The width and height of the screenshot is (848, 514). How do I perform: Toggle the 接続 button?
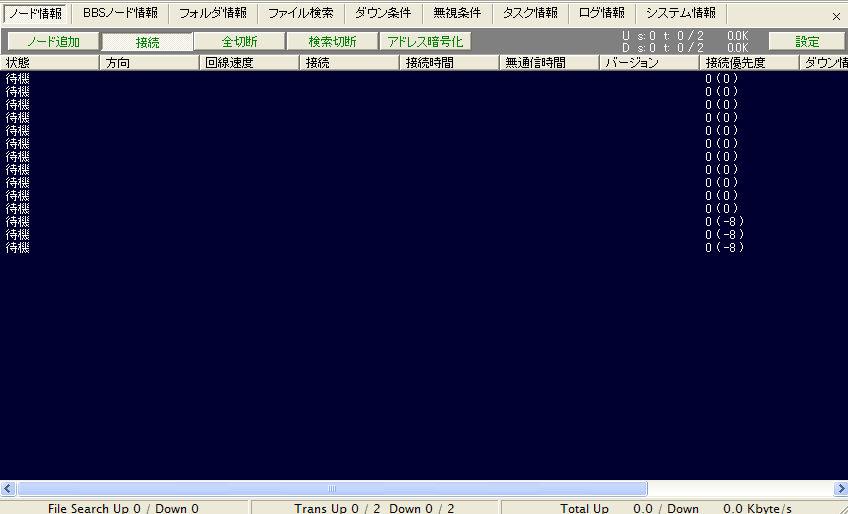pyautogui.click(x=147, y=42)
